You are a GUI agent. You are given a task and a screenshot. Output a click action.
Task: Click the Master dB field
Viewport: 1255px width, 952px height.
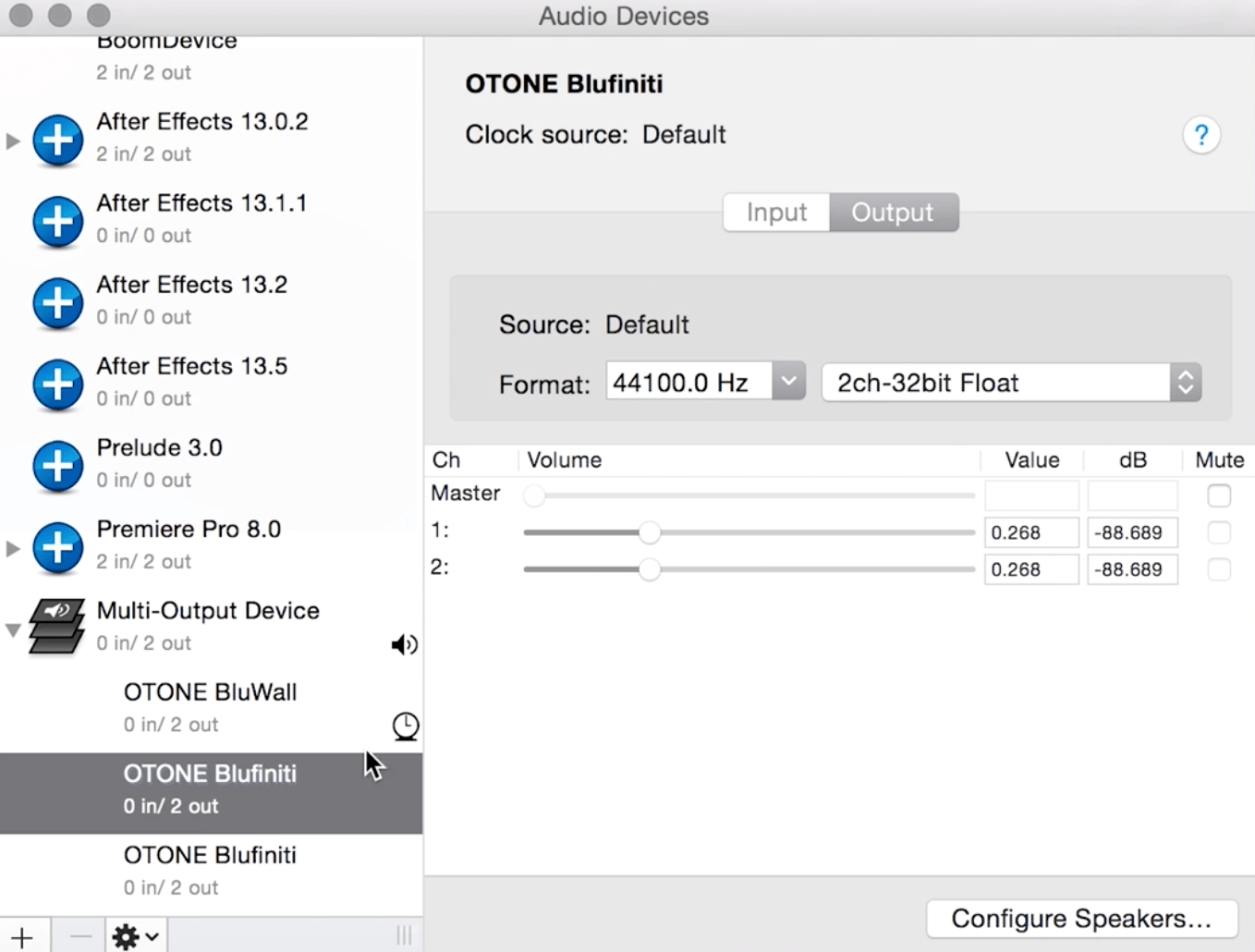[x=1132, y=495]
